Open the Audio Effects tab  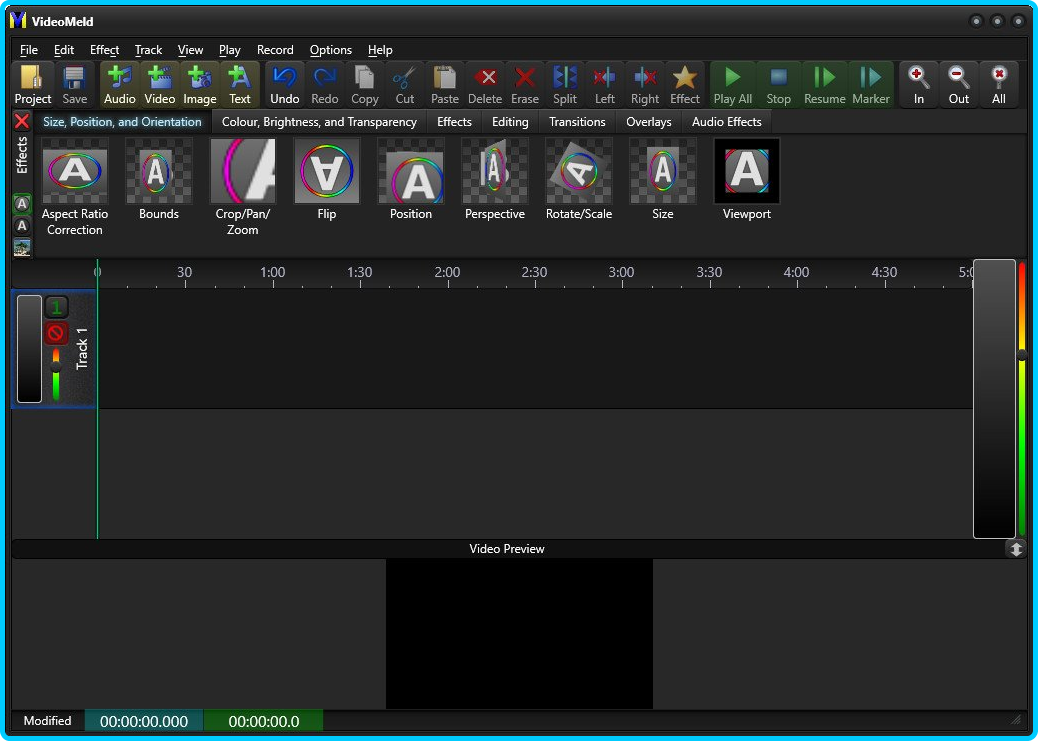(x=727, y=122)
